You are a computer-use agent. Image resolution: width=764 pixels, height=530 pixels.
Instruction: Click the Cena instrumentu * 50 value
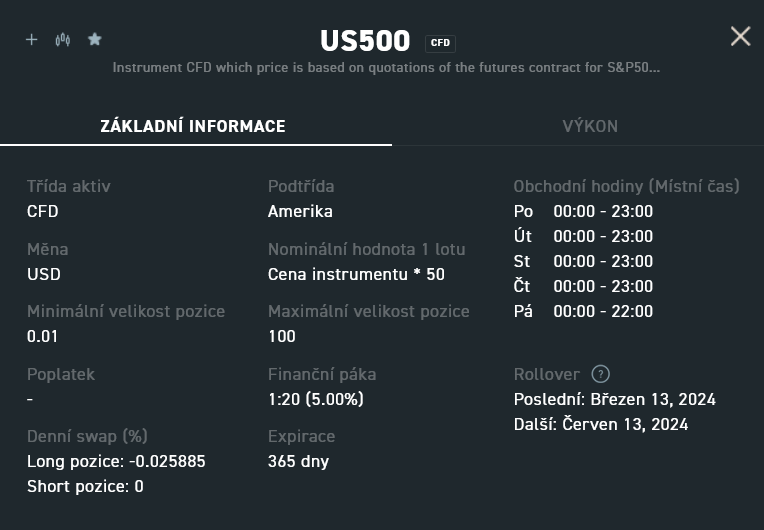(356, 274)
